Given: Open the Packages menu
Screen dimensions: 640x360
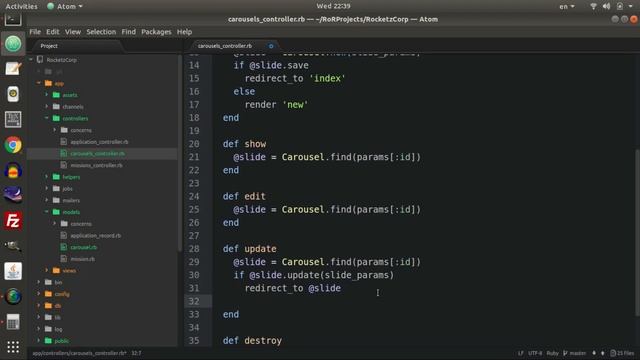Looking at the screenshot, I should (156, 32).
